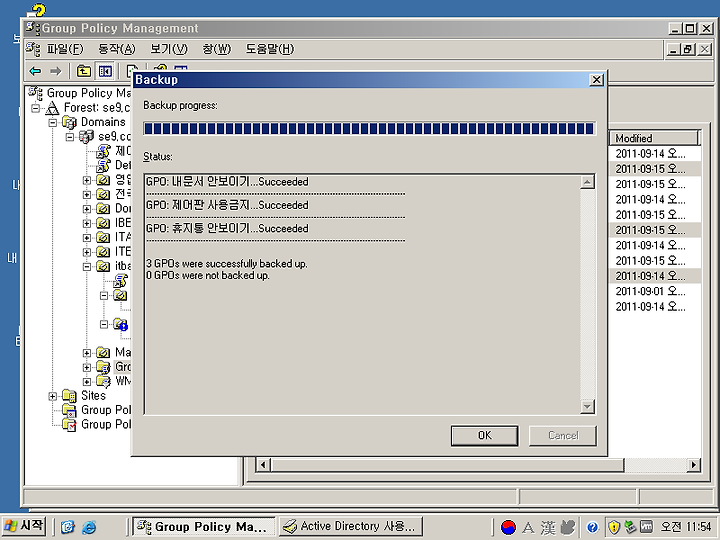Collapse the itba OU node

[87, 267]
